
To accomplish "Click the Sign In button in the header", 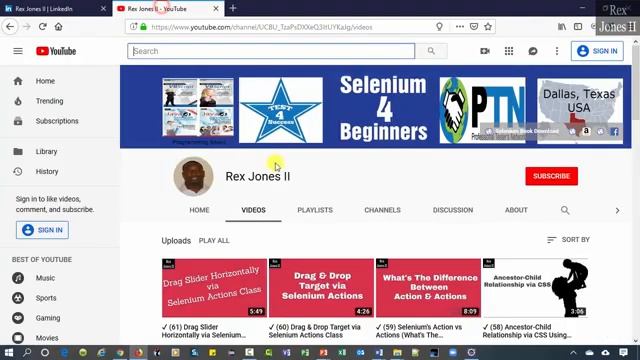I will point(597,51).
